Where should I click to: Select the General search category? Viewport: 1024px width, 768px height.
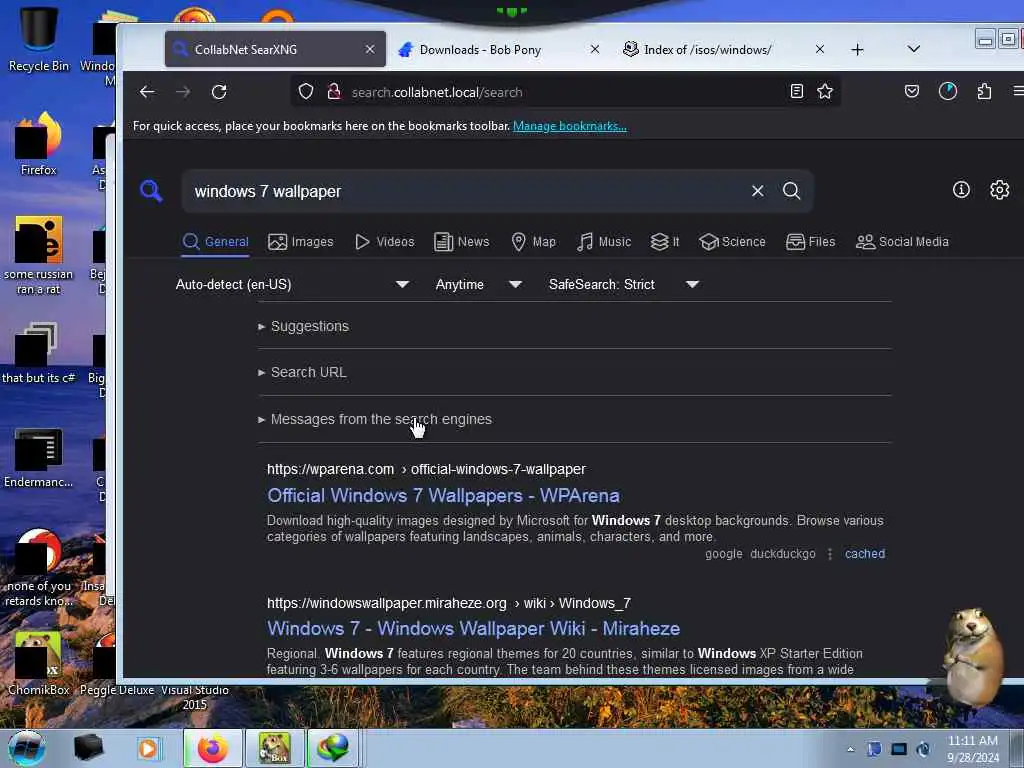pos(216,242)
